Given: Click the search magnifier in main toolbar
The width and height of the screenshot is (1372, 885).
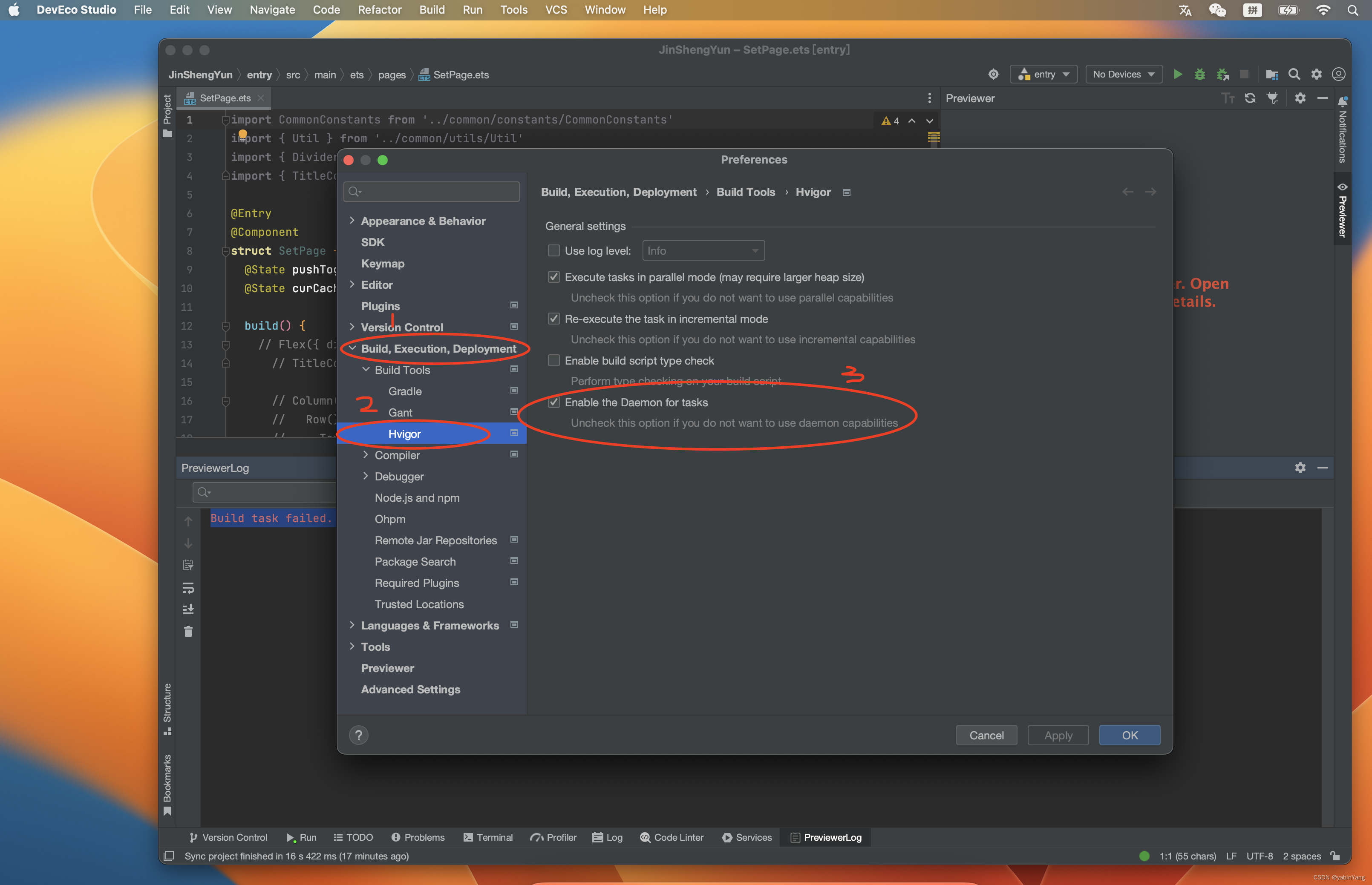Looking at the screenshot, I should [1294, 74].
